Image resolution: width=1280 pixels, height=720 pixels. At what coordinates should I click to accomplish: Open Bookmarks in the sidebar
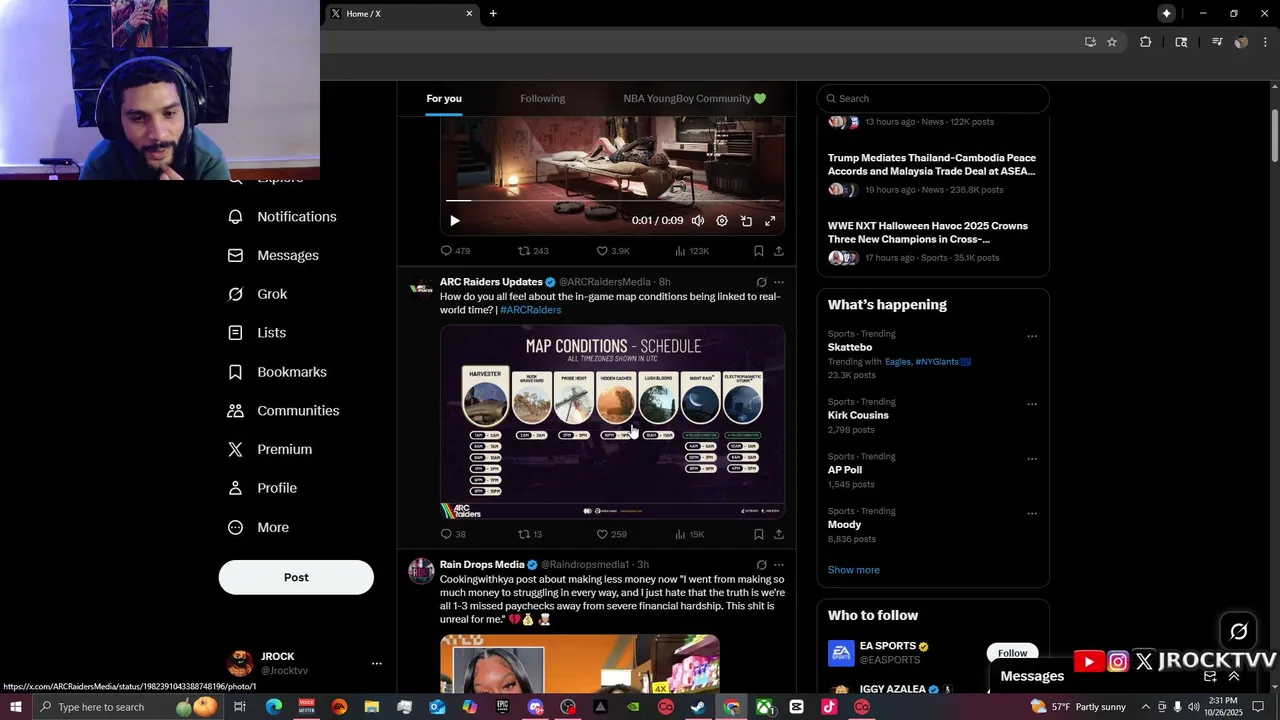tap(278, 372)
